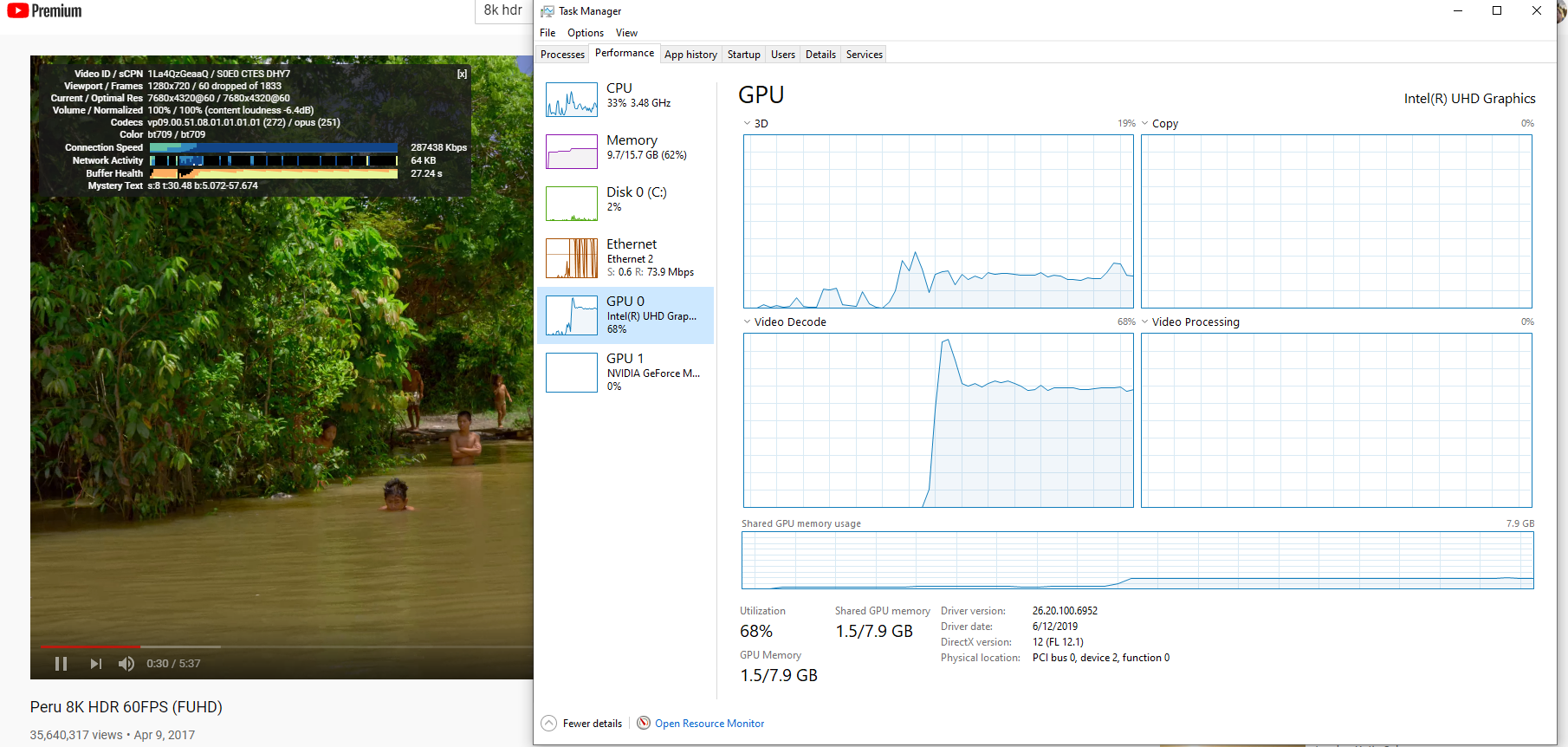The width and height of the screenshot is (1568, 747).
Task: Click the Resource Monitor icon
Action: pyautogui.click(x=644, y=723)
